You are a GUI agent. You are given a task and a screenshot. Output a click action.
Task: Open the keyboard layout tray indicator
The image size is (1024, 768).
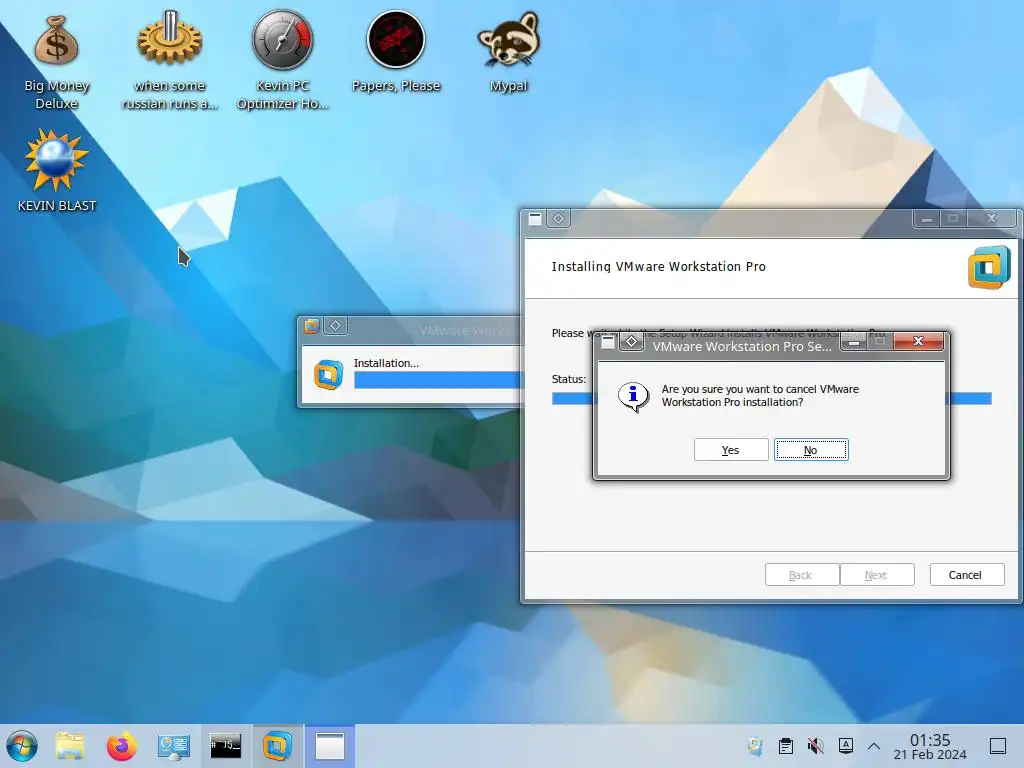pyautogui.click(x=846, y=745)
